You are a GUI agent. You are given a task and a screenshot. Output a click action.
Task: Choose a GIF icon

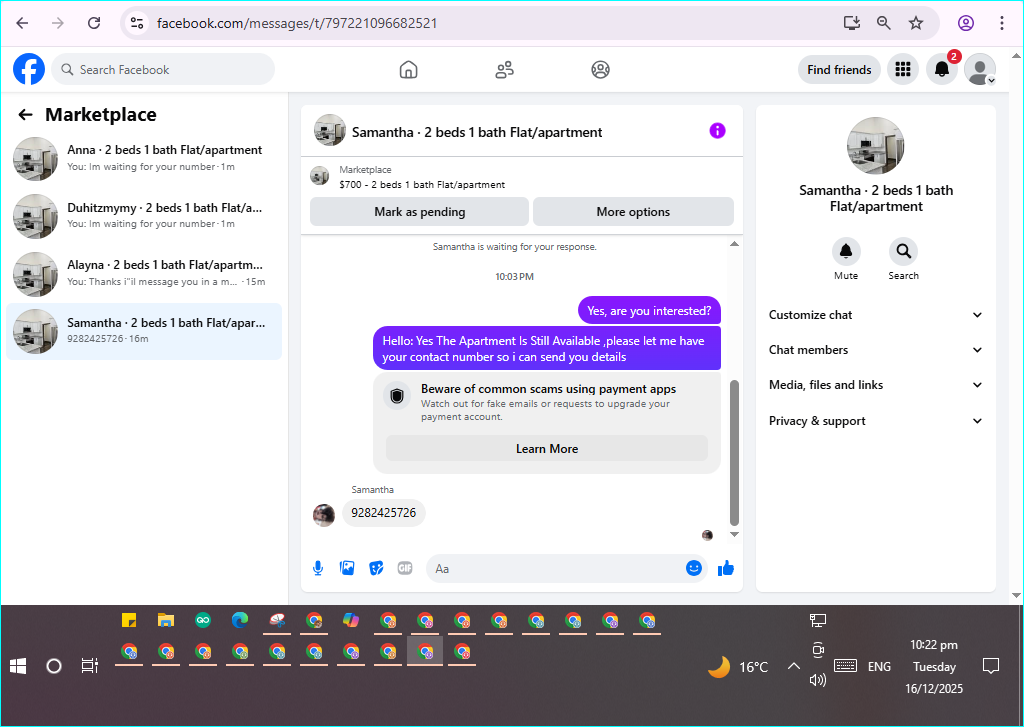405,568
